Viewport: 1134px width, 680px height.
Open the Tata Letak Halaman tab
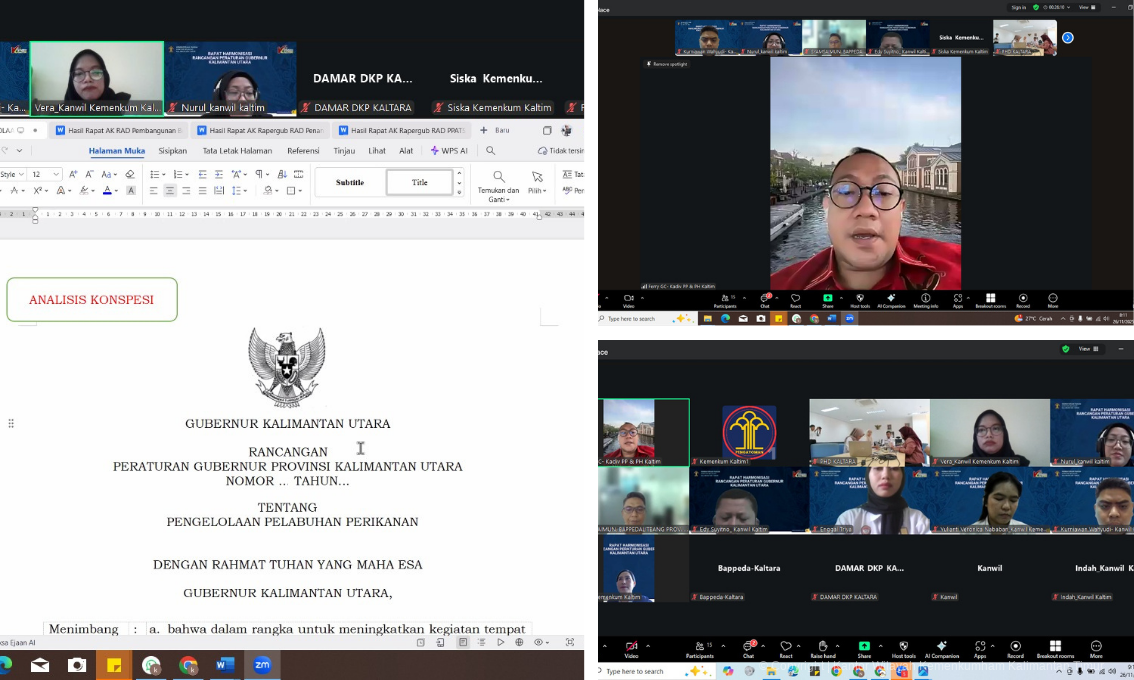tap(239, 151)
